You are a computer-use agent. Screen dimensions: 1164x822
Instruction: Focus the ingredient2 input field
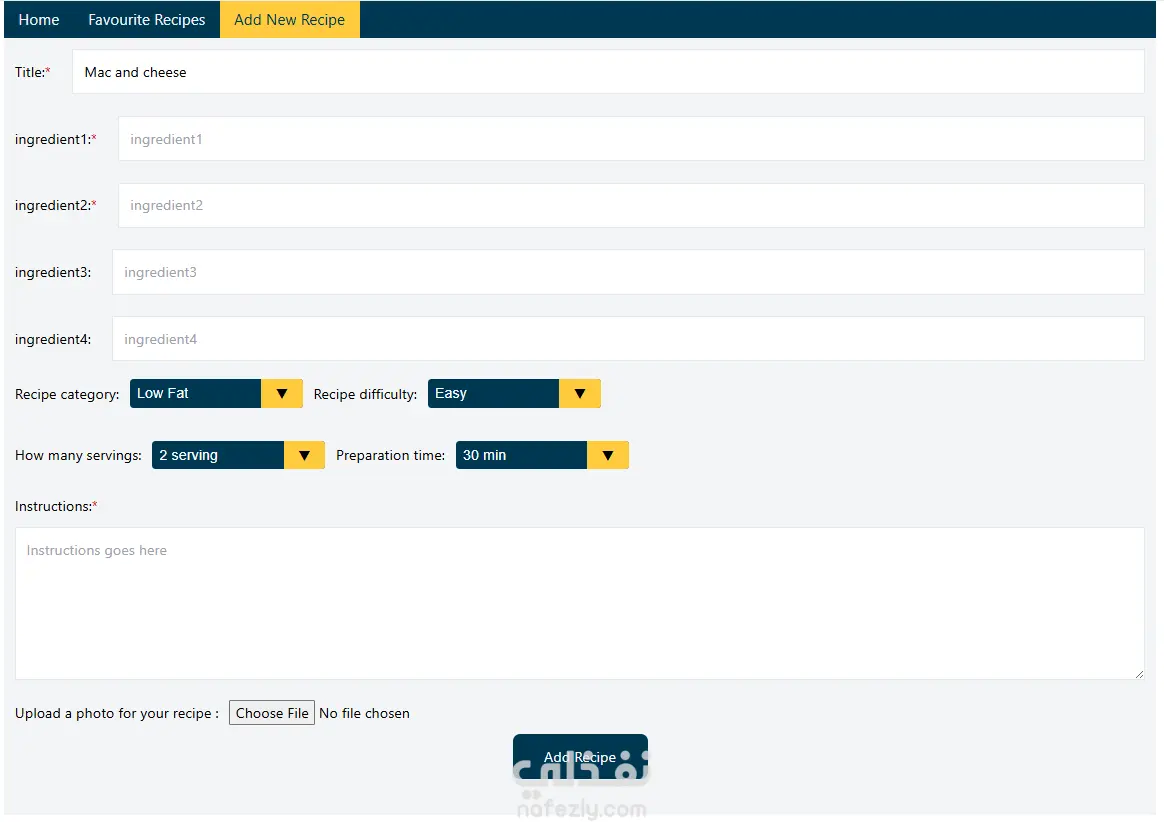coord(631,206)
